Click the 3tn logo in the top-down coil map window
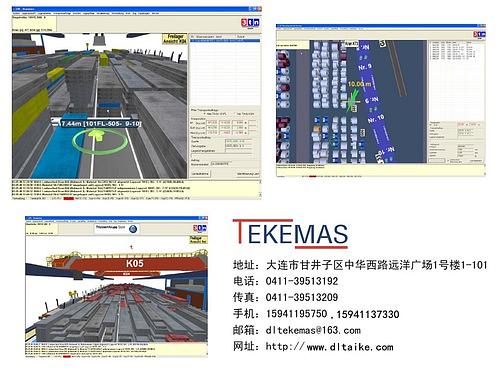The image size is (500, 375). point(479,34)
